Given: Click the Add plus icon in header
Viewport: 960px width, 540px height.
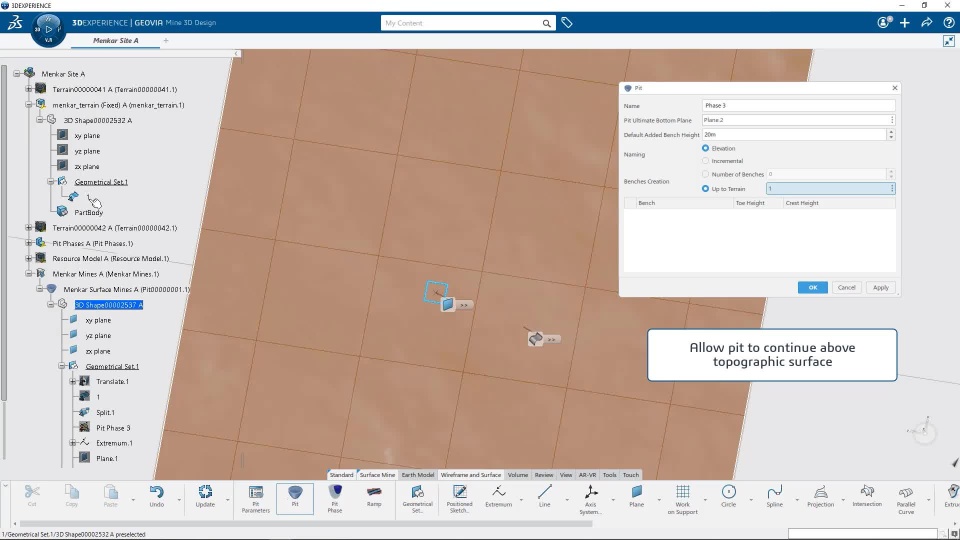Looking at the screenshot, I should click(904, 23).
